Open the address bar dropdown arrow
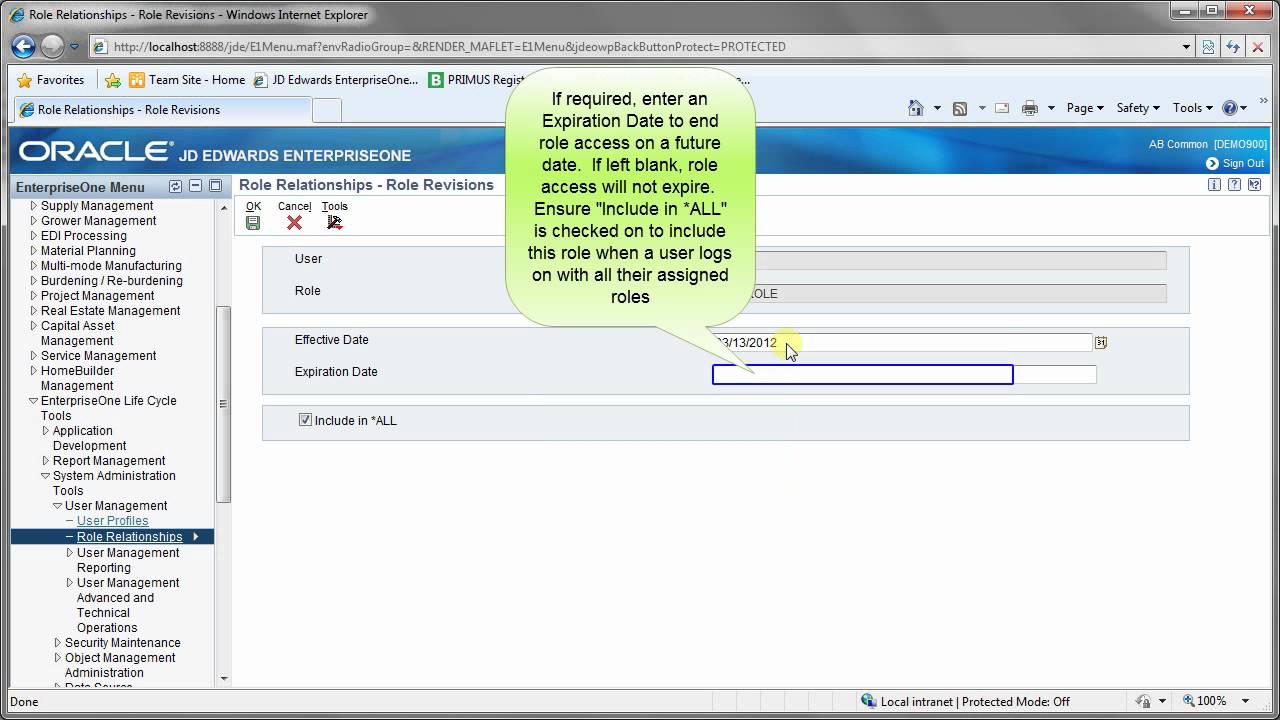 tap(1186, 46)
